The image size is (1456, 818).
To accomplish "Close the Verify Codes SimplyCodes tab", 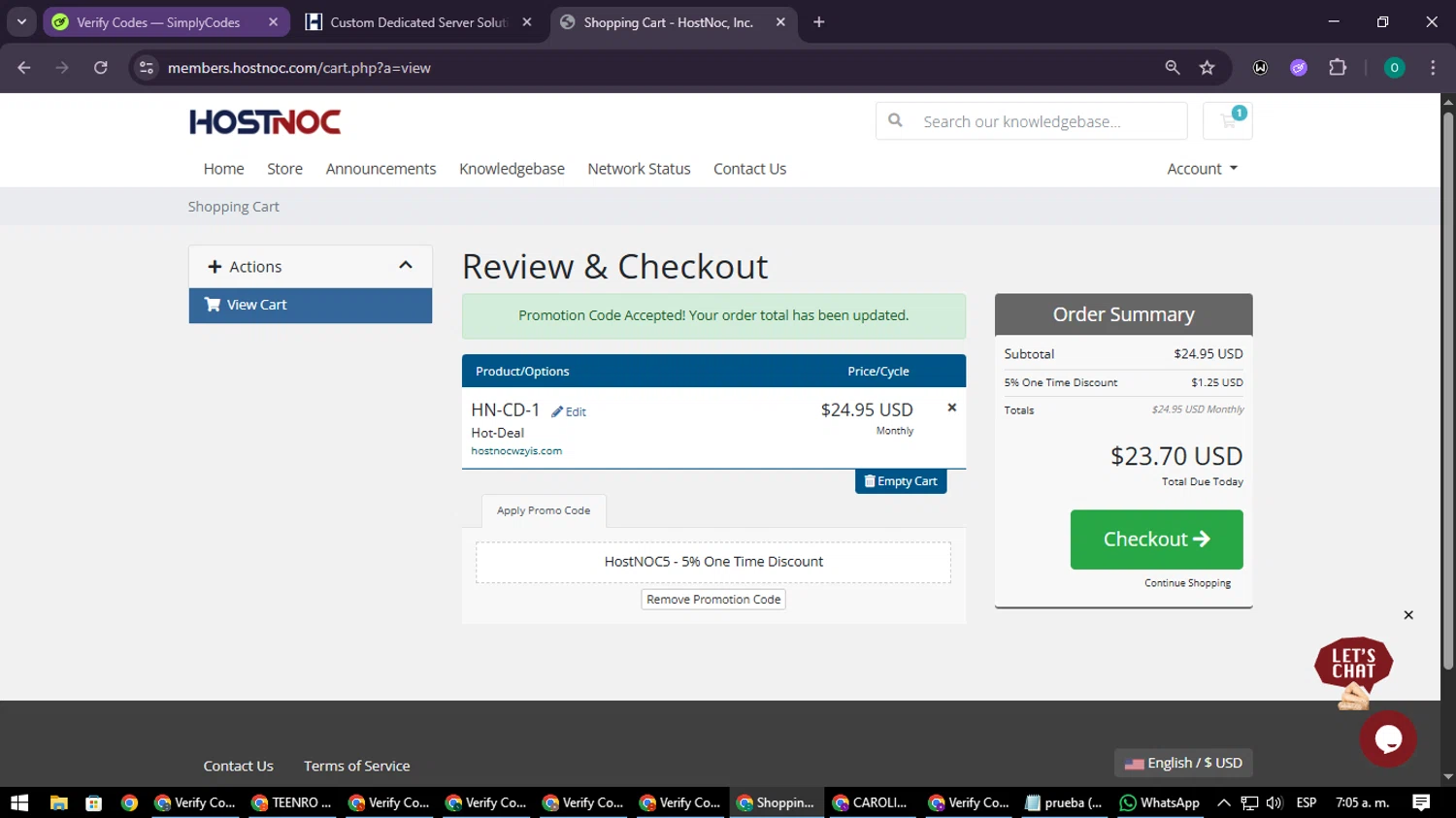I will tap(273, 21).
